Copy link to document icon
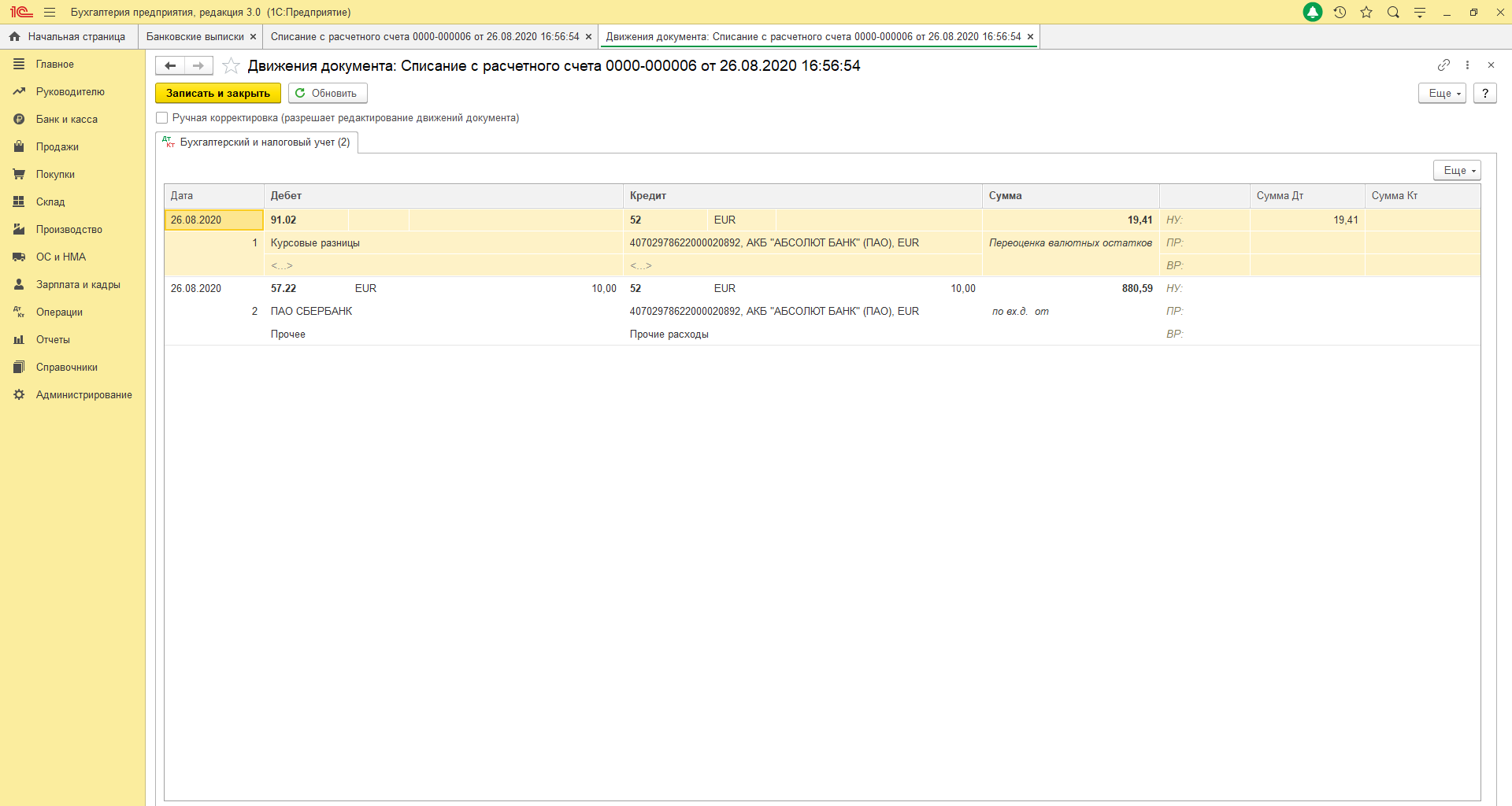 point(1443,65)
